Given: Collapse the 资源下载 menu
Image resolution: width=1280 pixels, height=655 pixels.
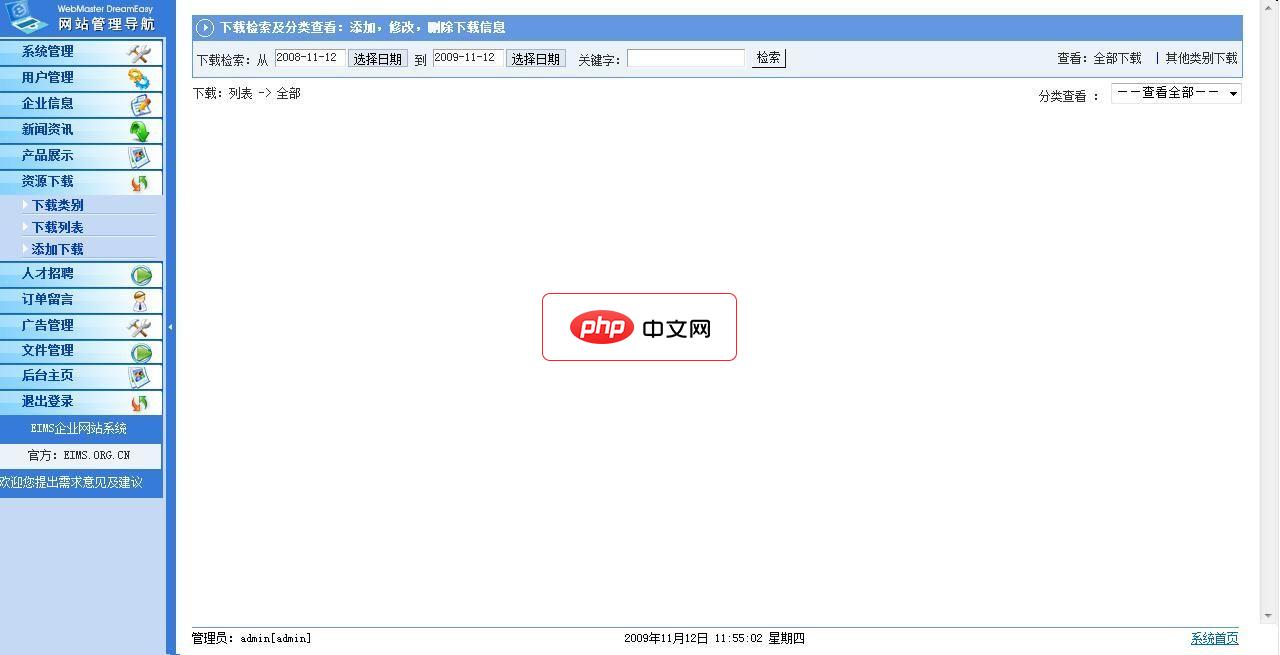Looking at the screenshot, I should tap(81, 182).
